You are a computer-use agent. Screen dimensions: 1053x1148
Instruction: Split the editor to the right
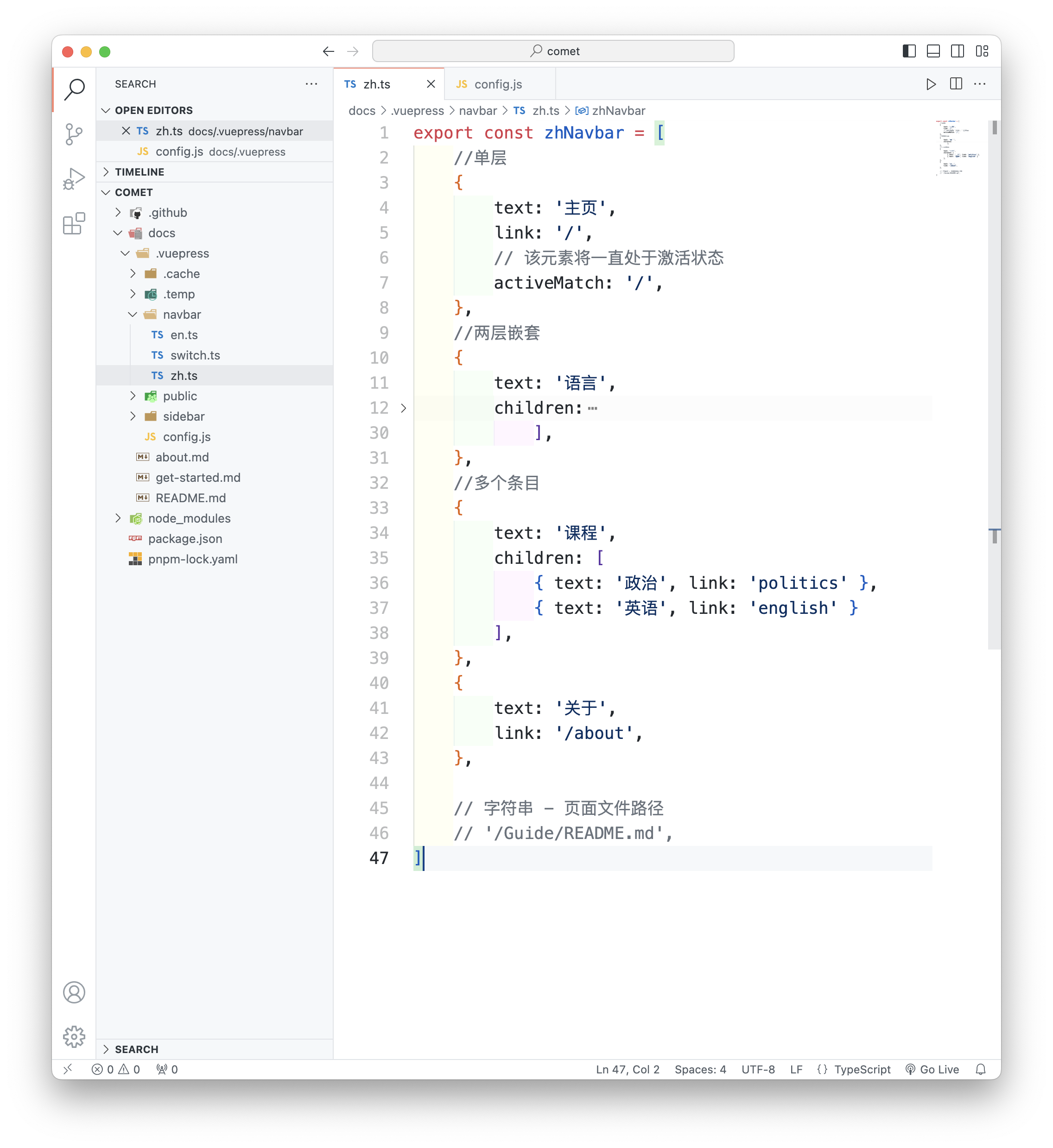pos(956,84)
